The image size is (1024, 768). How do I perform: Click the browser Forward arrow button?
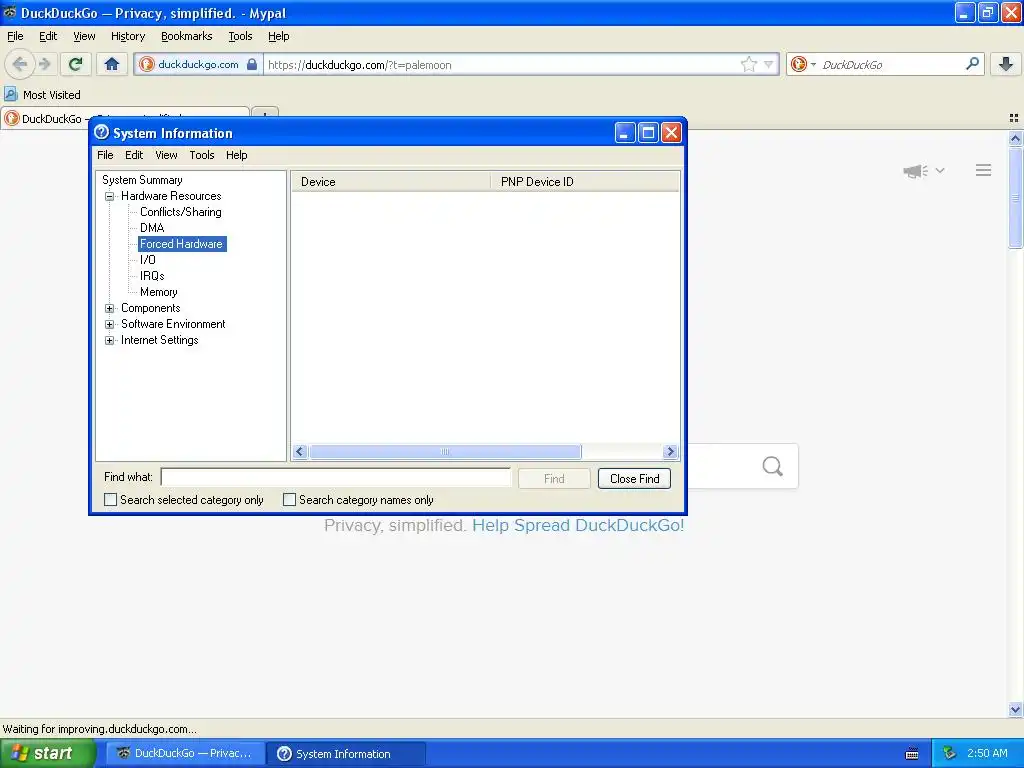click(x=44, y=64)
